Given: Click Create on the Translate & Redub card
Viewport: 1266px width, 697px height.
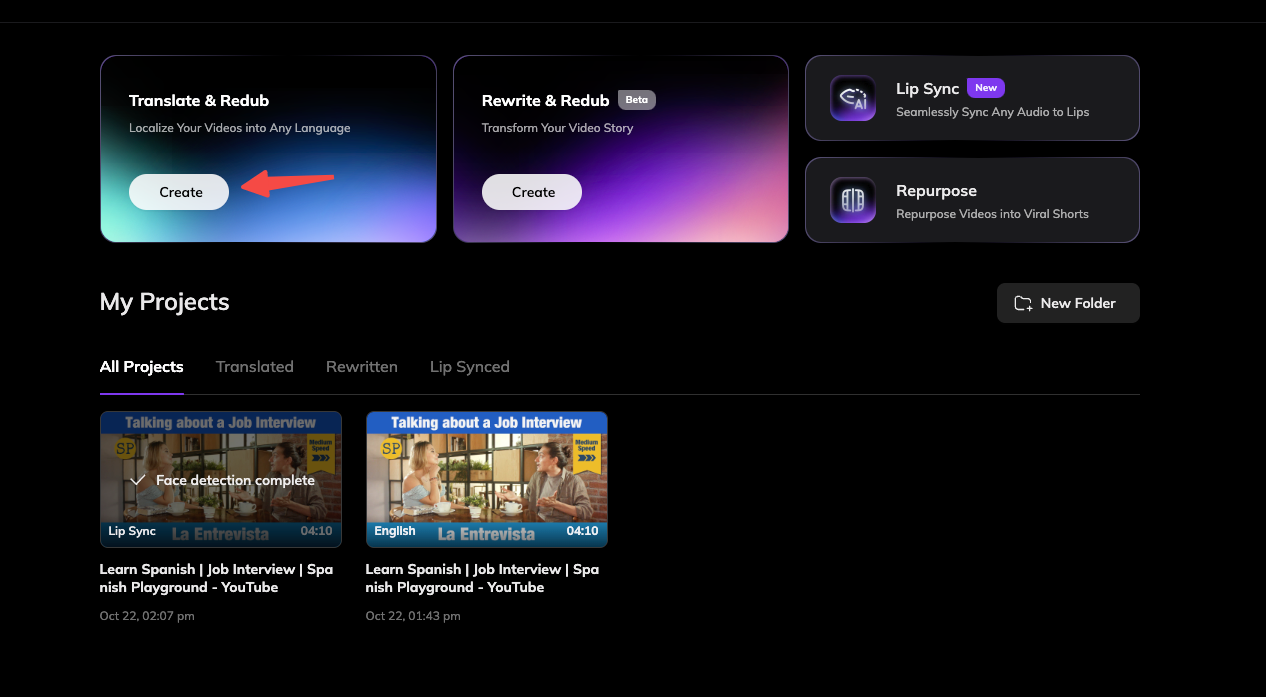Looking at the screenshot, I should pos(179,192).
